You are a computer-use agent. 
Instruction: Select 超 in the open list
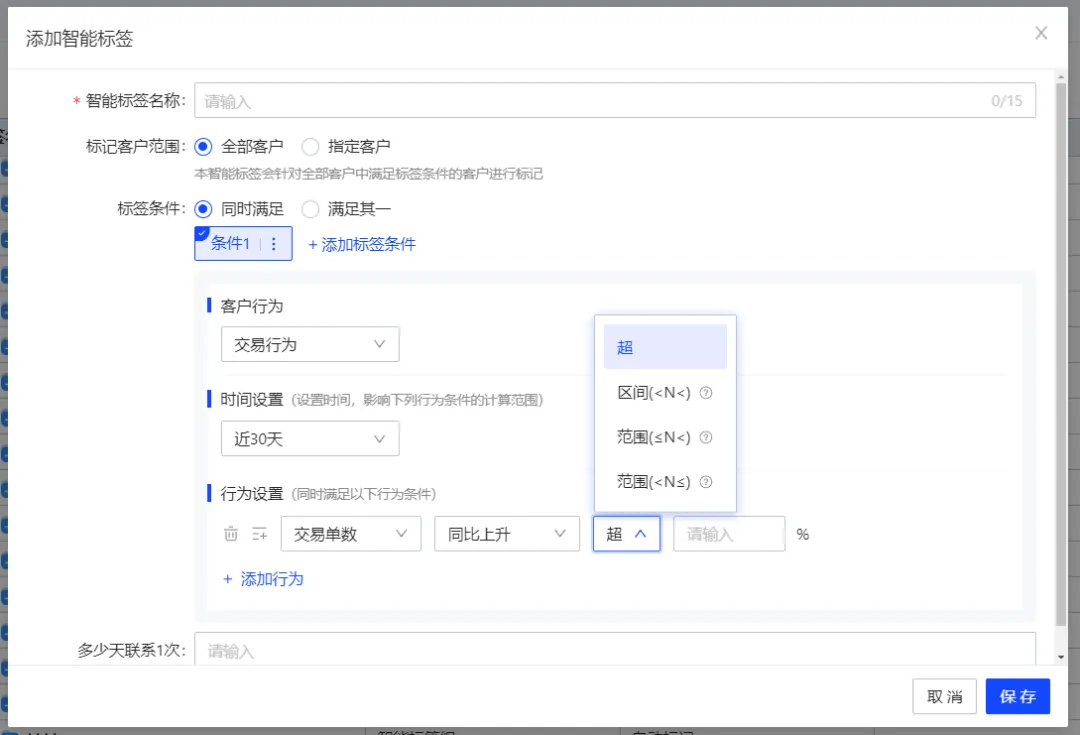[x=665, y=347]
